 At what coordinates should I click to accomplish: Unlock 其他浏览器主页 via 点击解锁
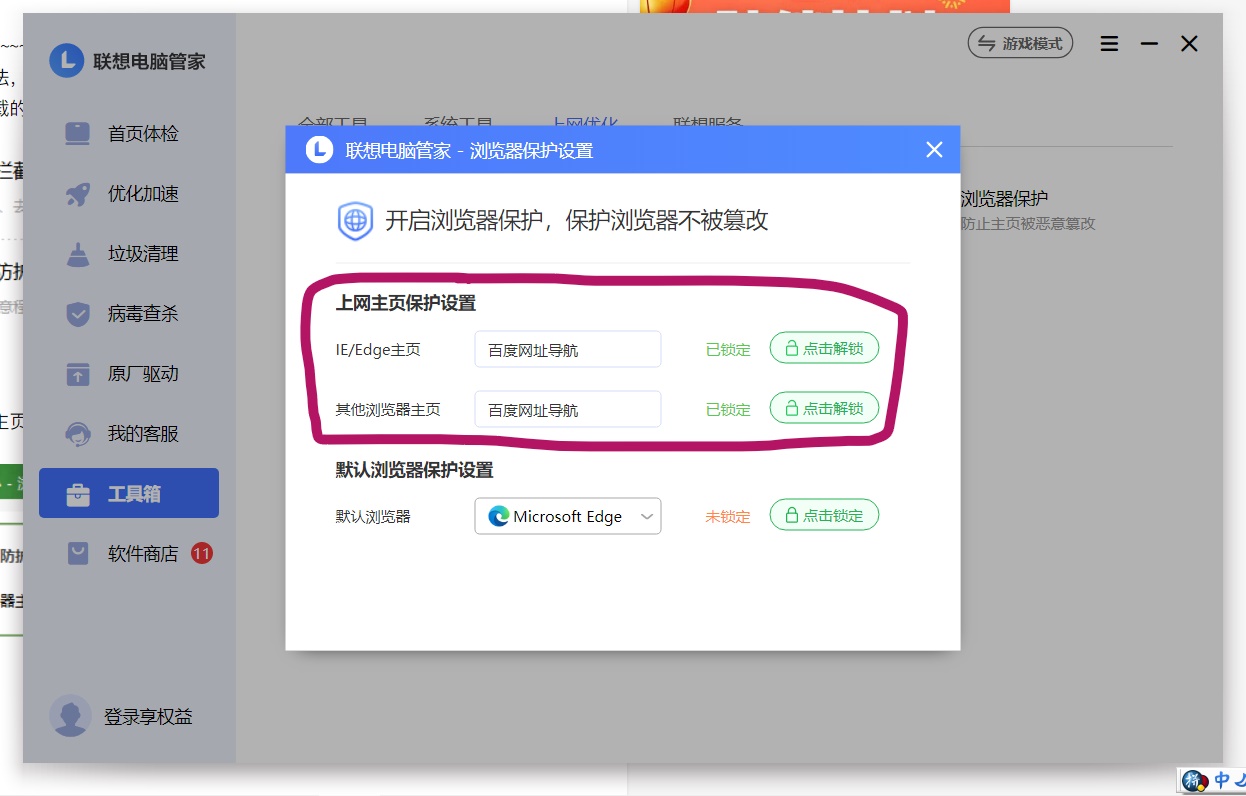823,409
